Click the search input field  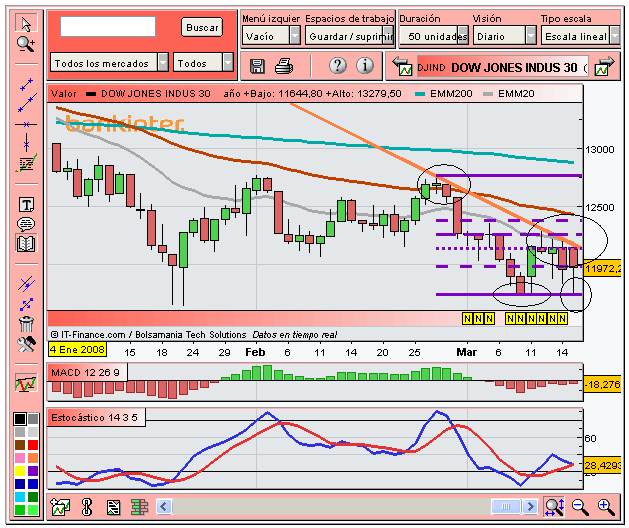pyautogui.click(x=108, y=26)
